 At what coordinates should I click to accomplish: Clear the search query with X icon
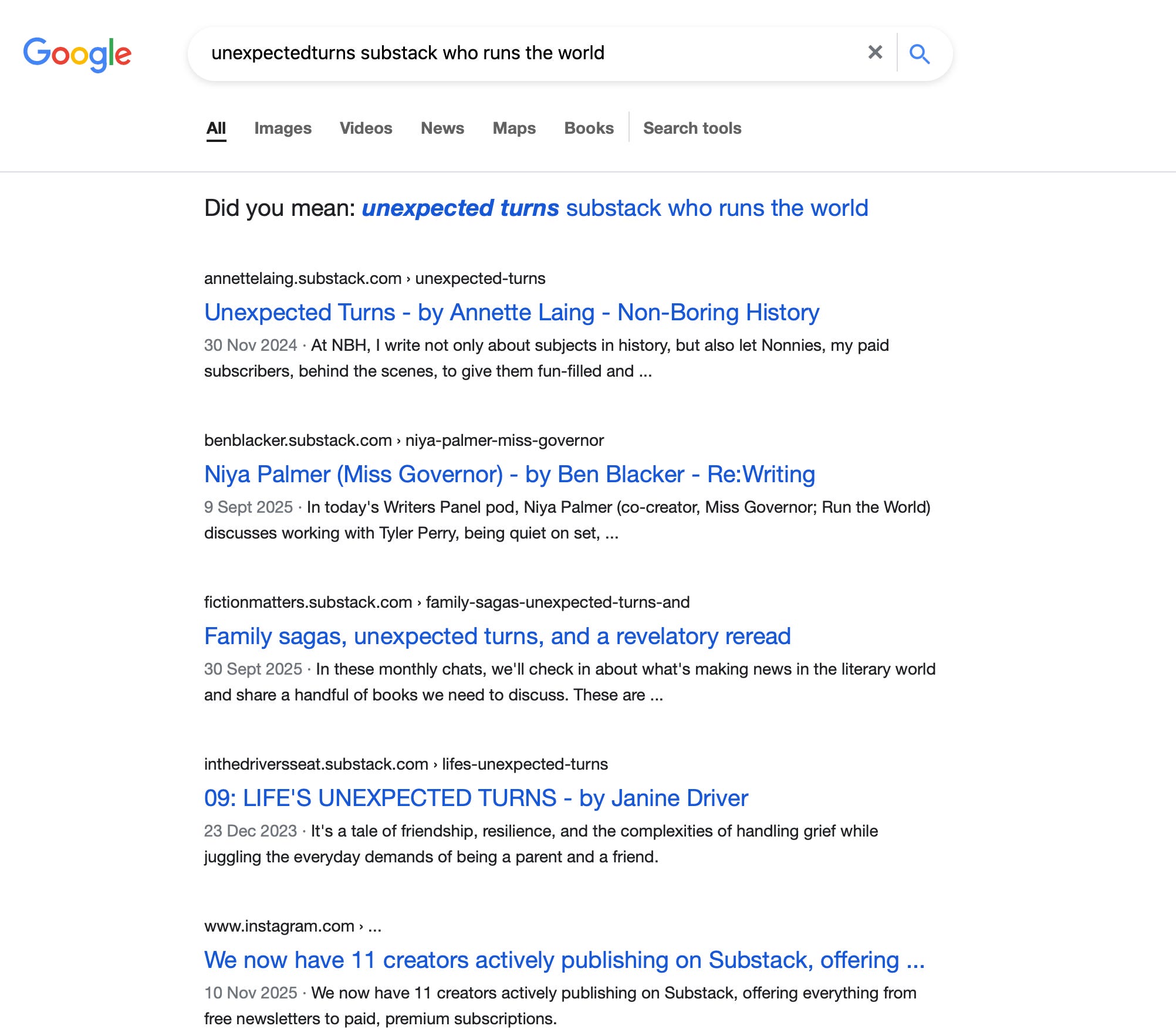tap(875, 53)
